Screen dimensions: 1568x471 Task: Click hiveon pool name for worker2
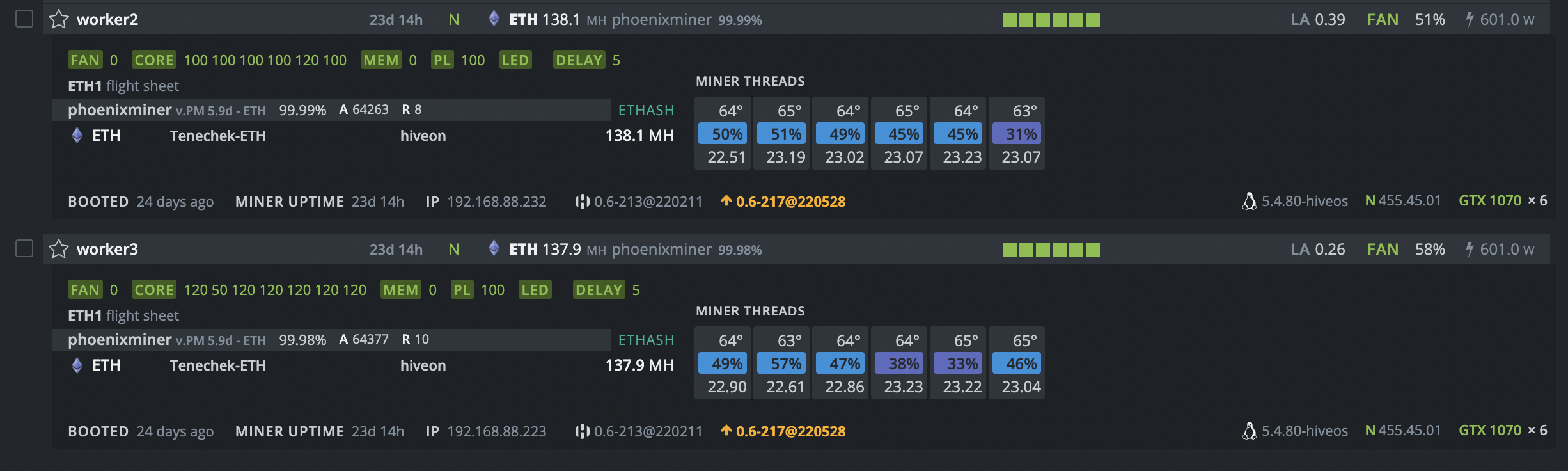click(x=423, y=136)
